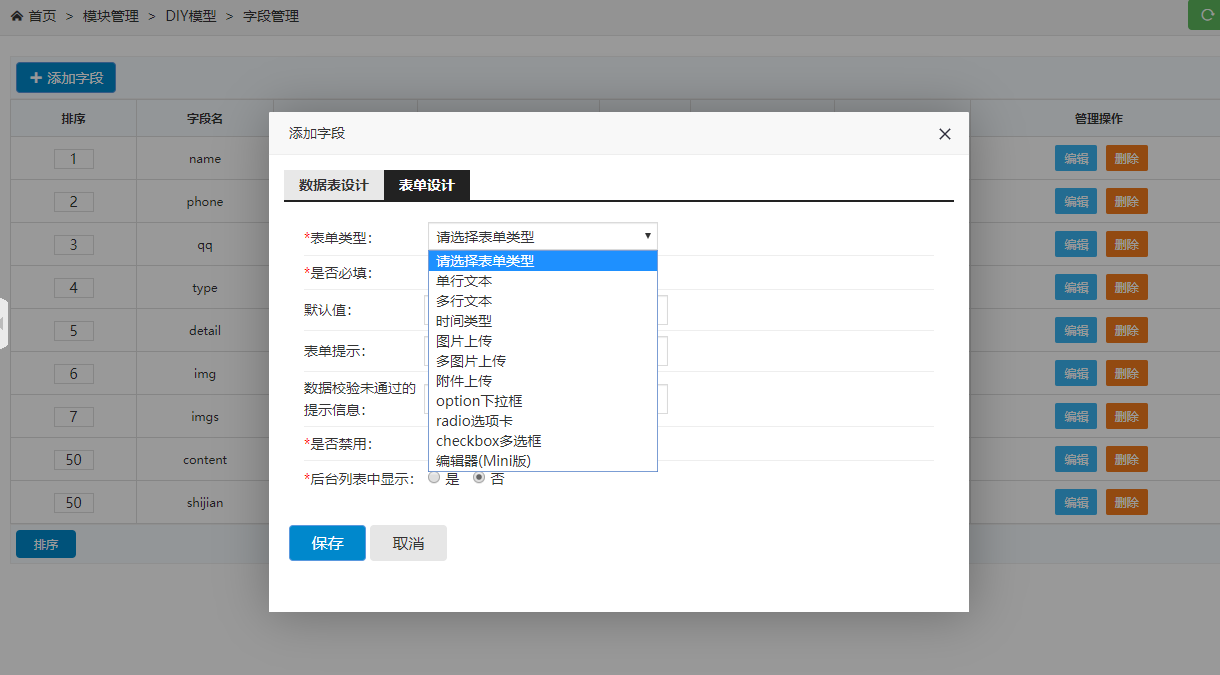Select 是 radio for 后台列表中显示
The image size is (1220, 675).
pyautogui.click(x=434, y=478)
